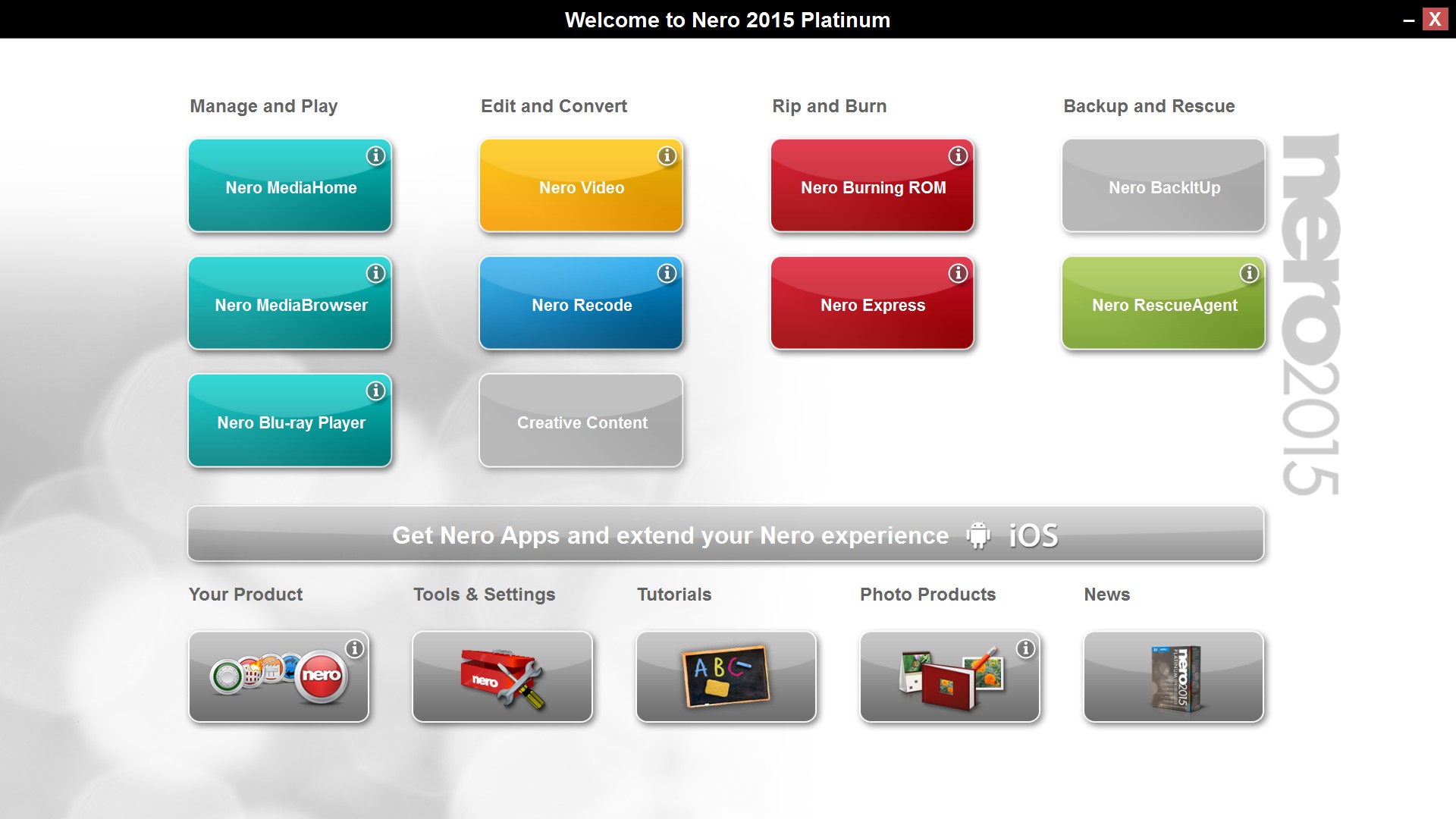Show info for Nero MediaBrowser tile
Screen dimensions: 1456x819
tap(375, 274)
